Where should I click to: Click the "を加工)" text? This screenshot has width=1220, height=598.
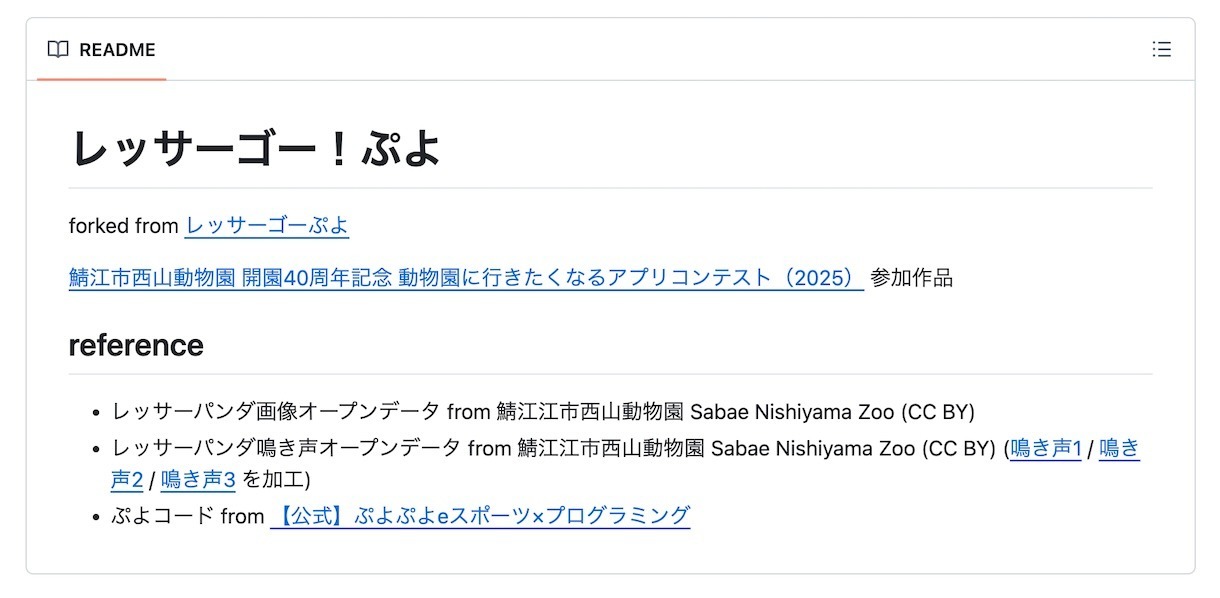pyautogui.click(x=277, y=480)
